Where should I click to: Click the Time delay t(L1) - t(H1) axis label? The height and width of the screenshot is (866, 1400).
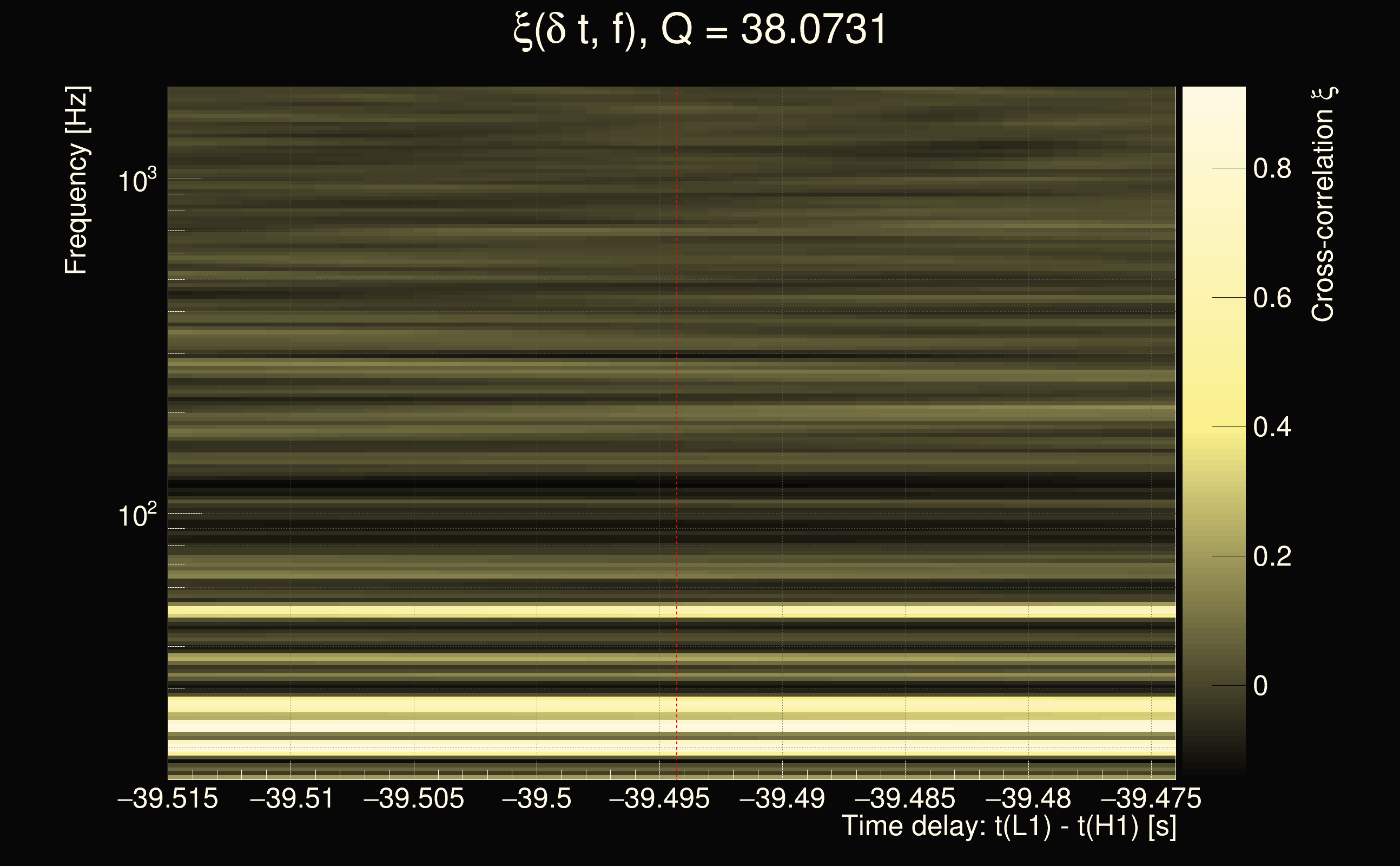pyautogui.click(x=1008, y=826)
